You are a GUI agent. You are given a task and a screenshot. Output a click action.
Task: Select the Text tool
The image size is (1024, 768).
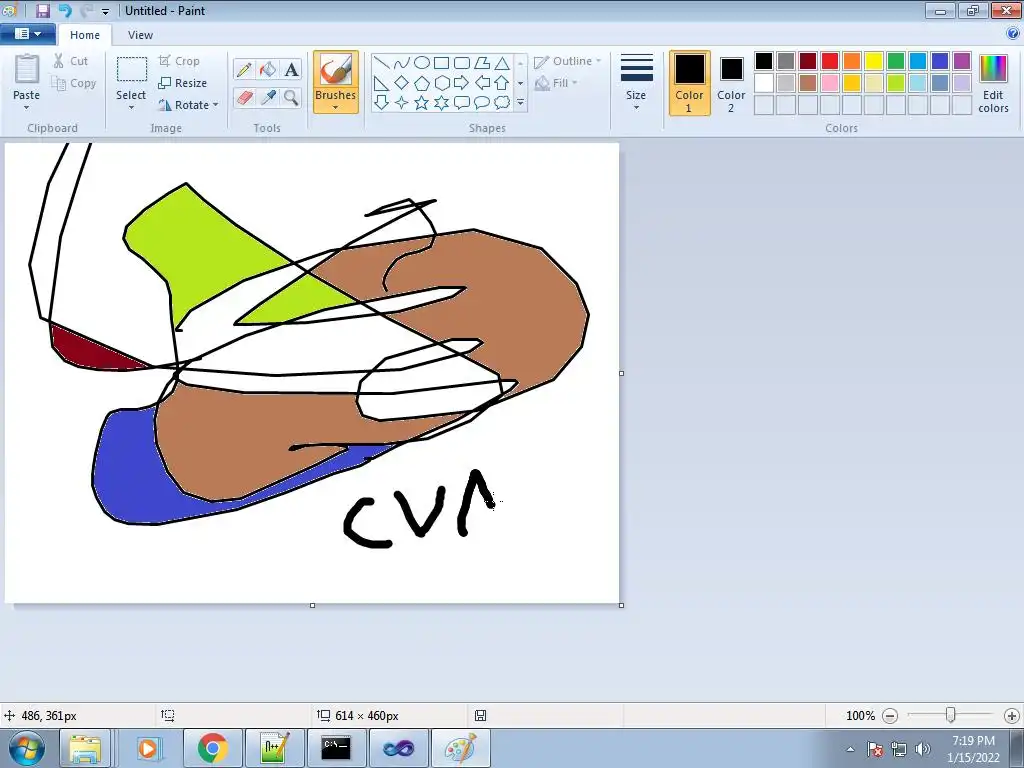tap(291, 69)
